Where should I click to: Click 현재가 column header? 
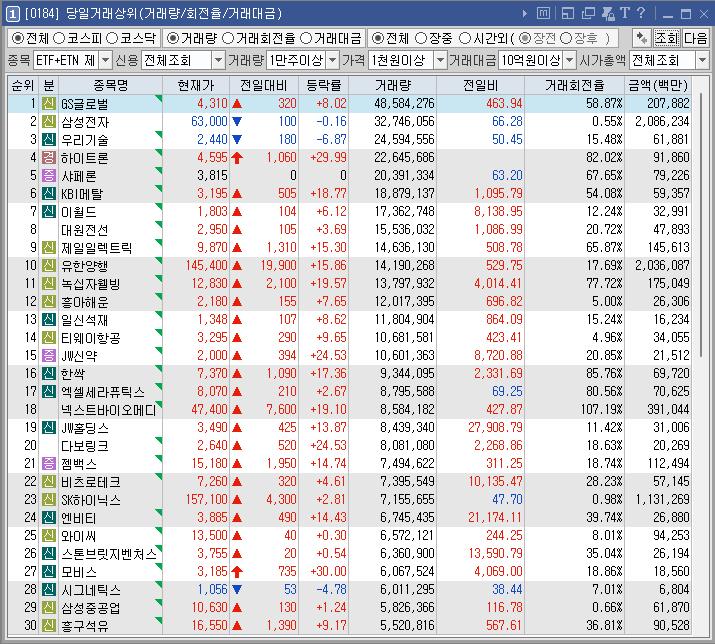196,85
